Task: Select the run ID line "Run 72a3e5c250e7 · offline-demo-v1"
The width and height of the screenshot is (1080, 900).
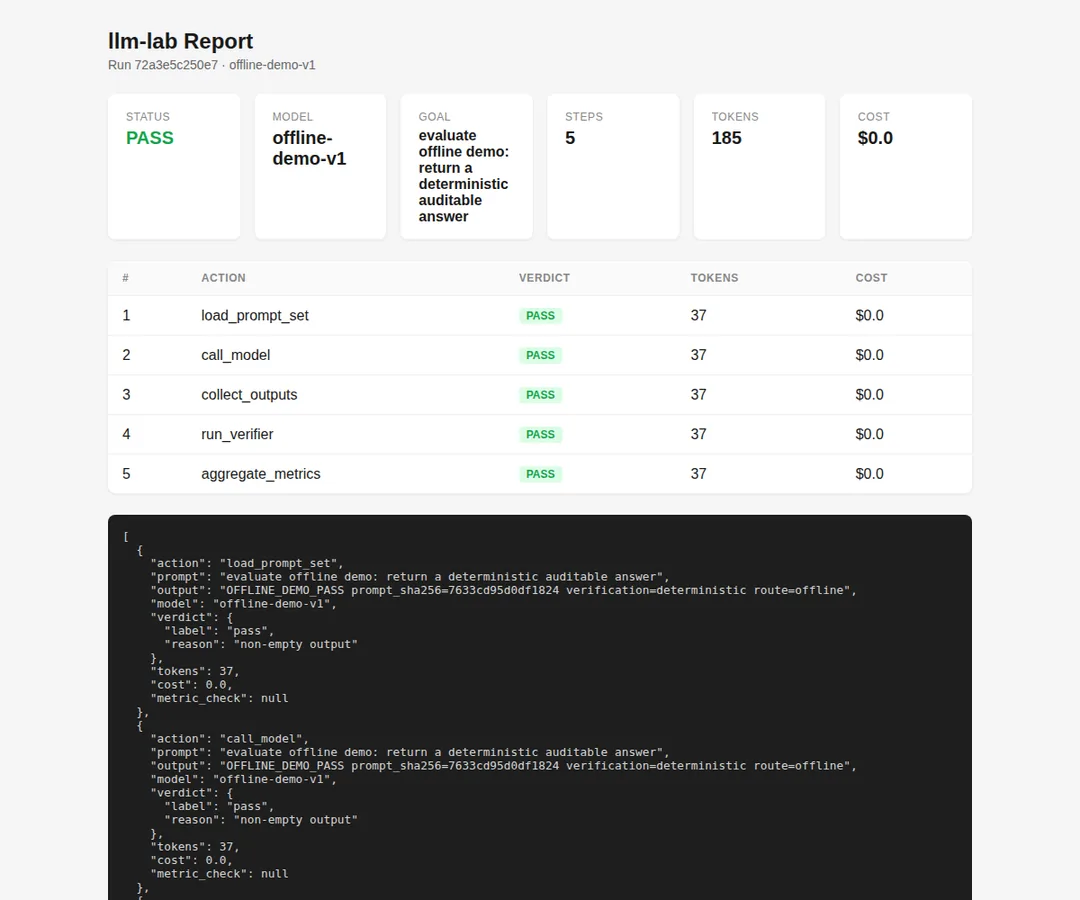Action: [x=211, y=65]
